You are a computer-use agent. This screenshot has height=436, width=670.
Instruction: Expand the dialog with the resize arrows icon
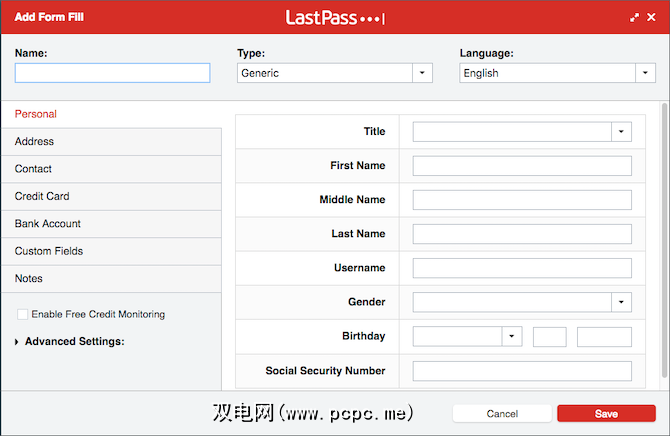[634, 18]
